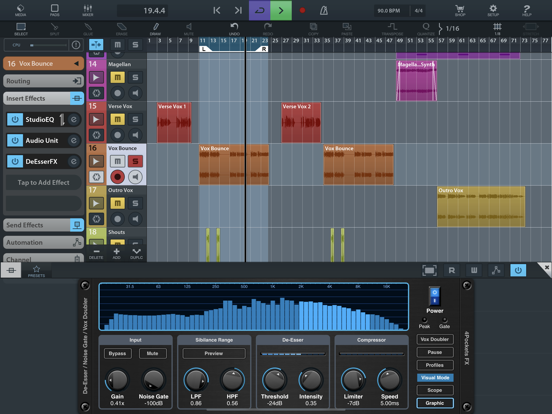Expand the Automation section
This screenshot has width=552, height=414.
[43, 243]
